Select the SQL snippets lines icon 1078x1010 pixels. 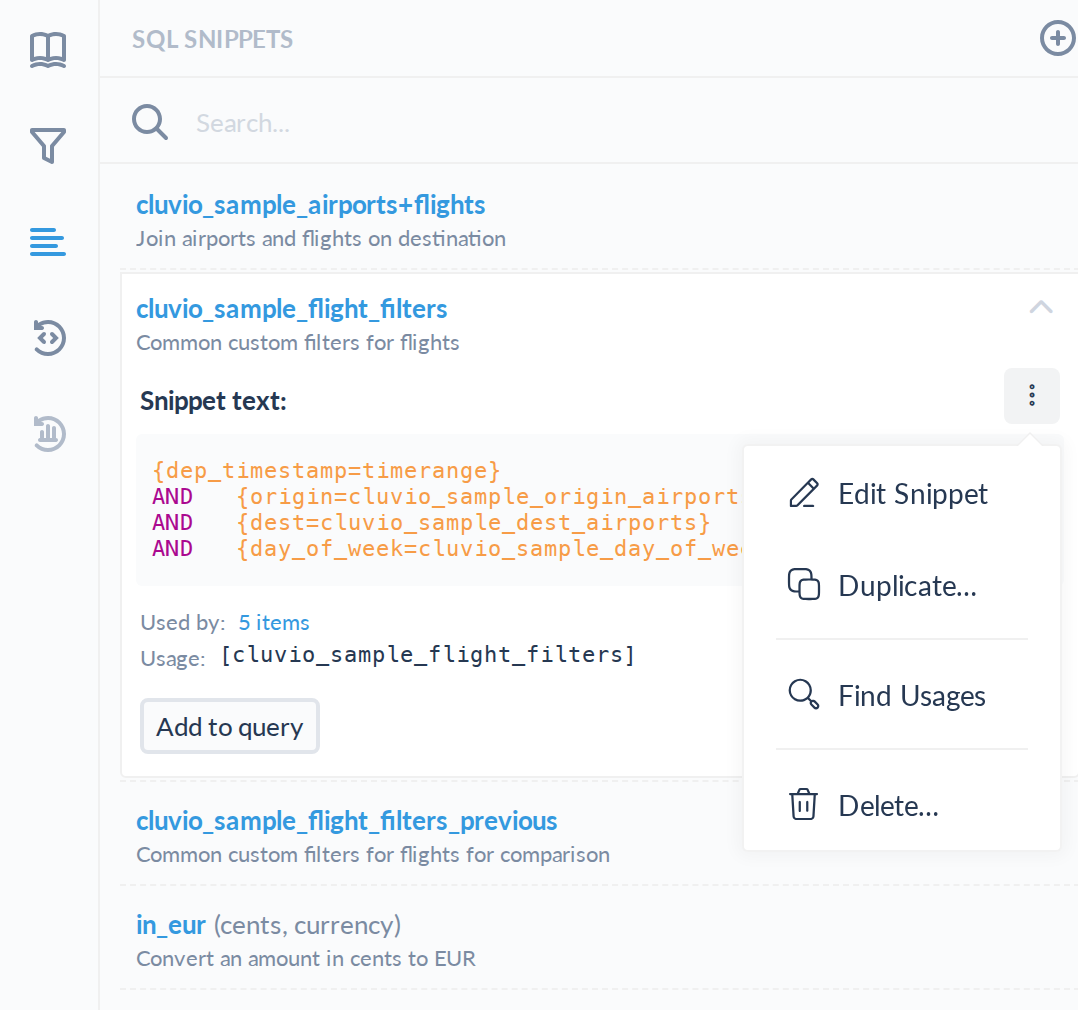point(48,242)
